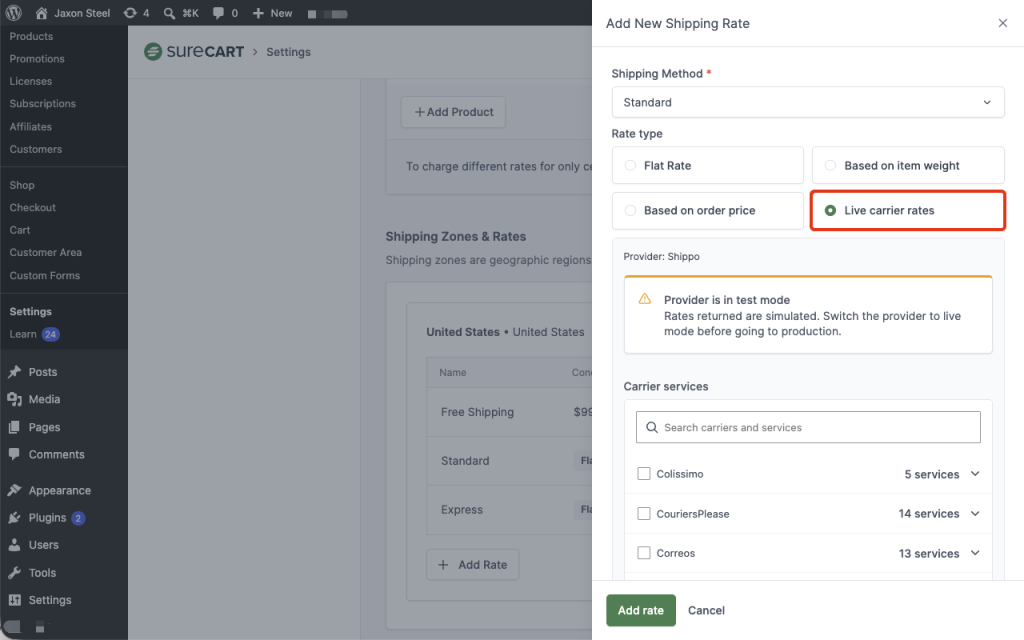
Task: Click the Settings breadcrumb link
Action: click(x=288, y=52)
